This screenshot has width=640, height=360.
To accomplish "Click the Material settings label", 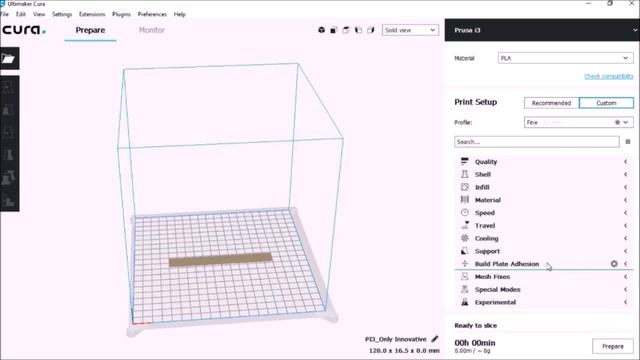I will point(488,200).
